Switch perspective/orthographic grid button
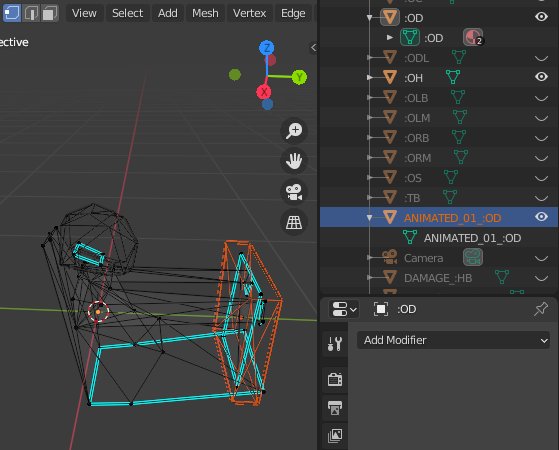The width and height of the screenshot is (559, 450). click(294, 223)
